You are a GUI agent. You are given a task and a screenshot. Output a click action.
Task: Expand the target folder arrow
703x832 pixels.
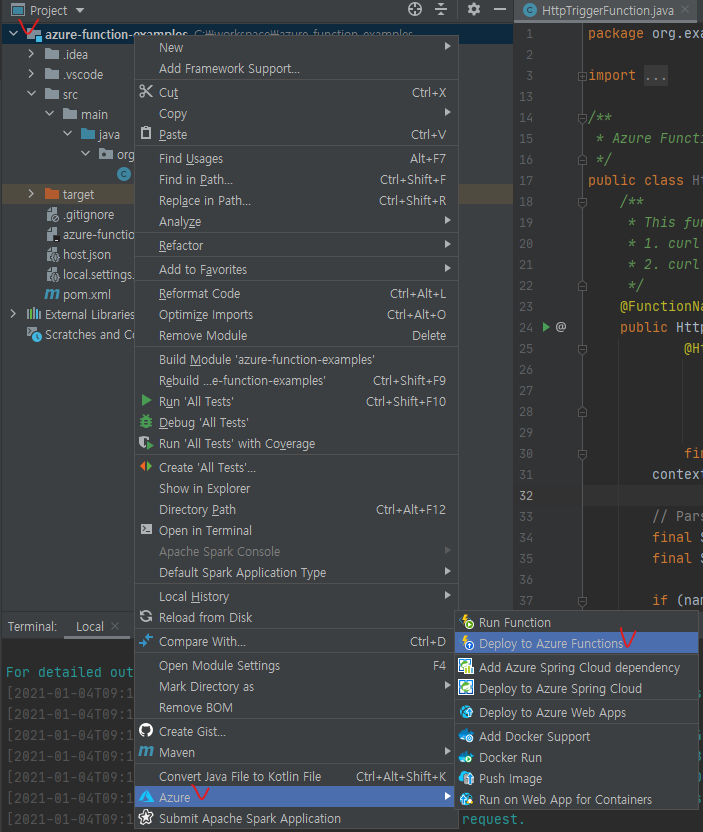coord(32,194)
